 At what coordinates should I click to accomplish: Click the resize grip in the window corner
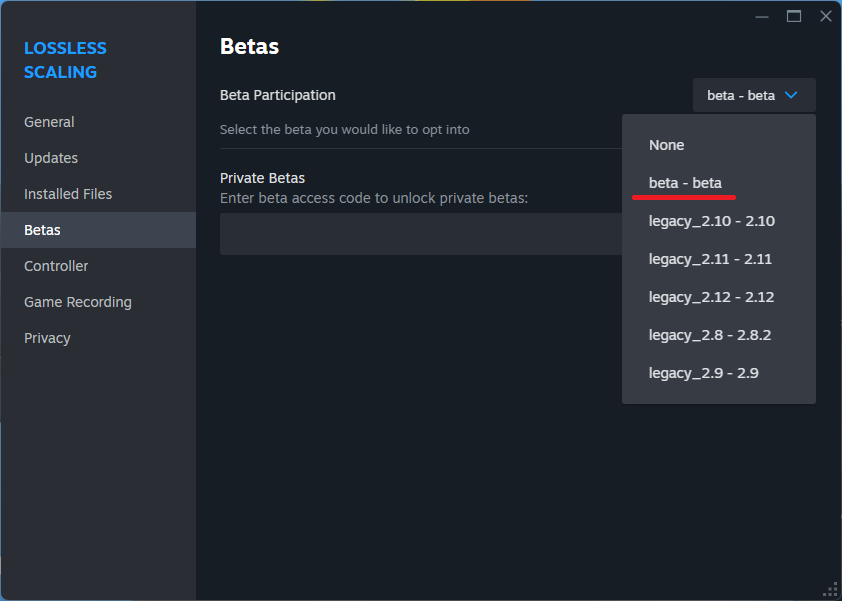[830, 589]
